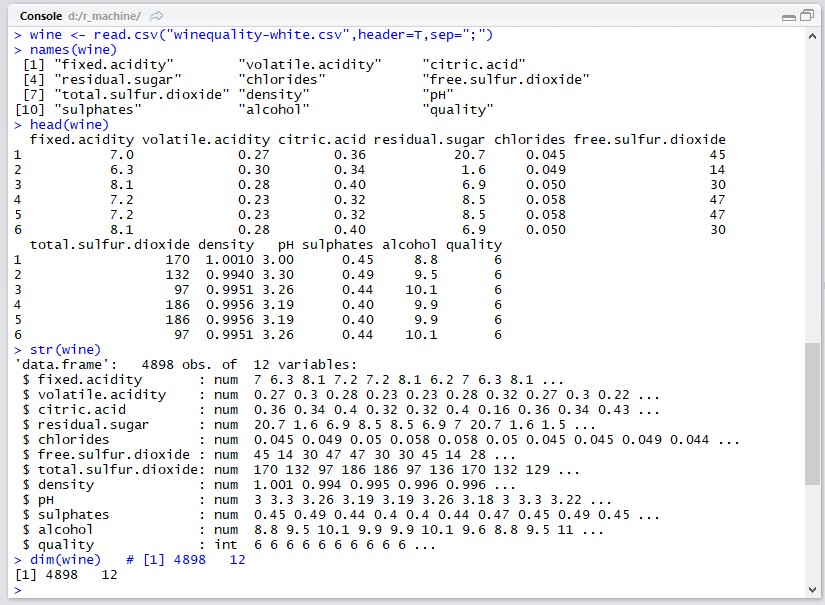Click the "volatile.acidity" name in names output

[x=310, y=65]
